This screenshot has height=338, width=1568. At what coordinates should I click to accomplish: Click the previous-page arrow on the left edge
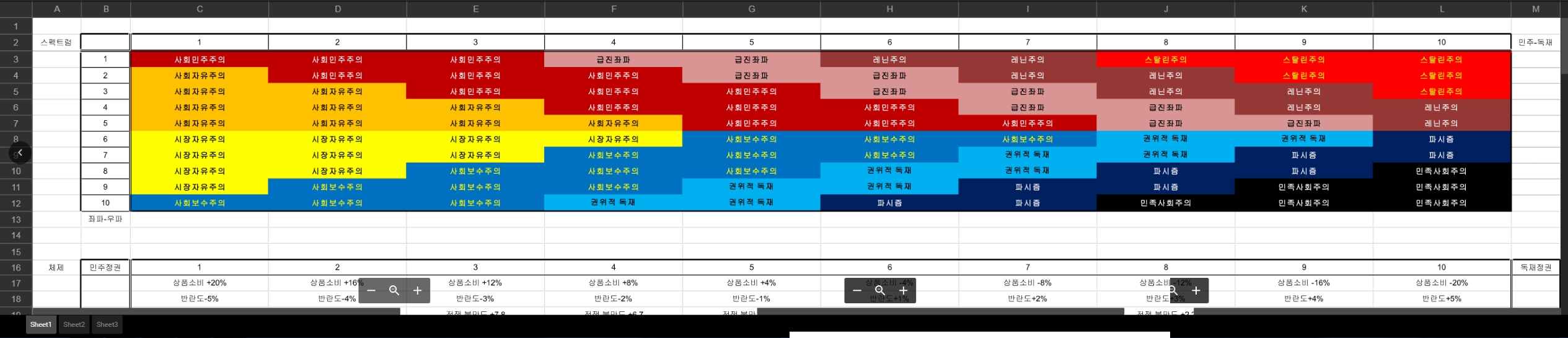point(20,153)
